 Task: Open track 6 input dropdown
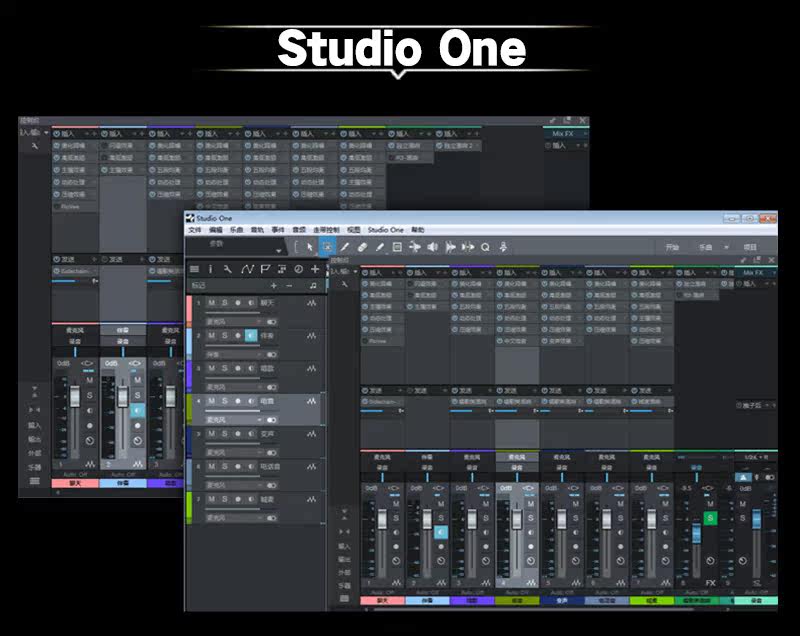coord(260,485)
